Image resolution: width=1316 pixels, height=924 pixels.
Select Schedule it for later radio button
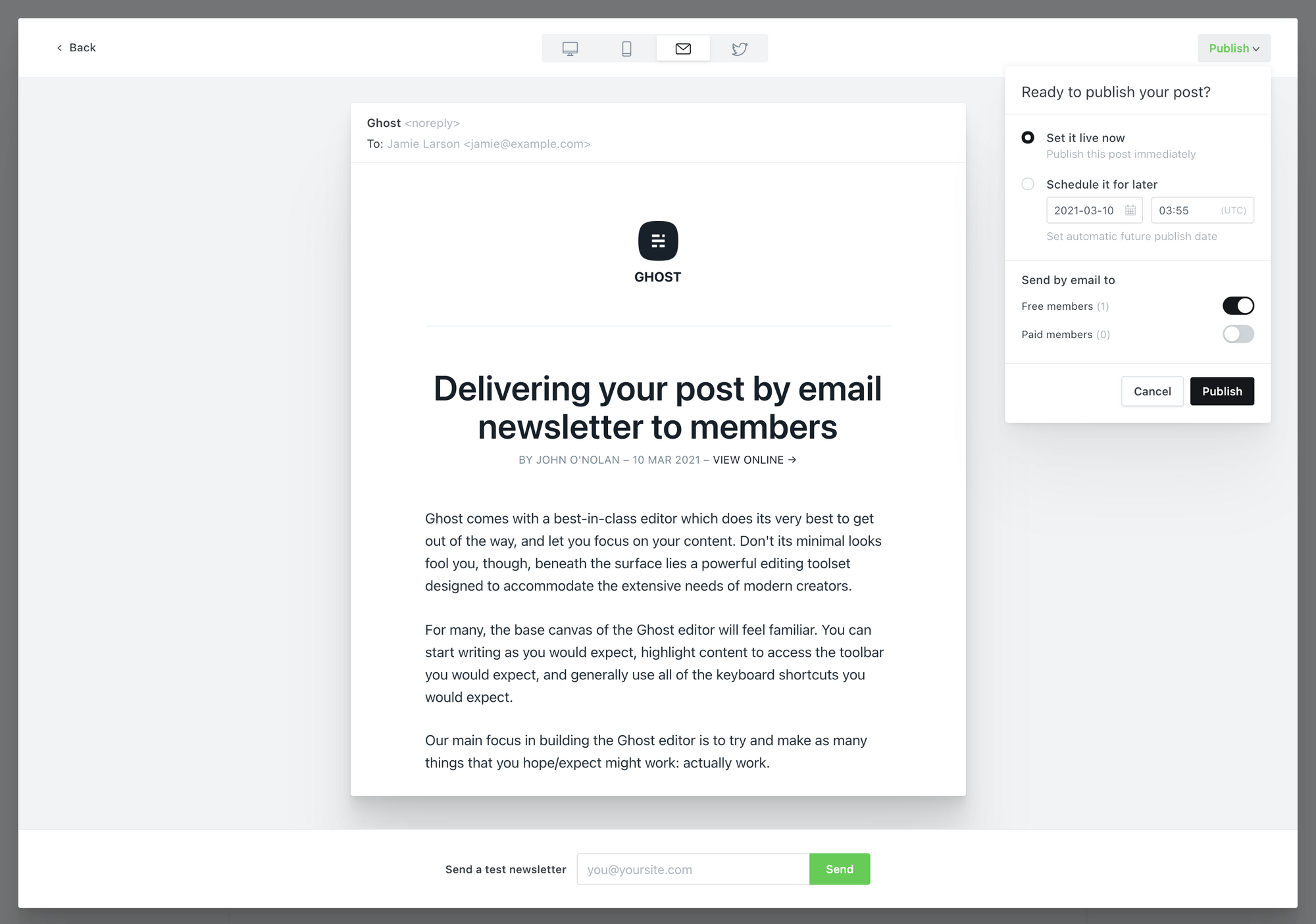(1029, 184)
